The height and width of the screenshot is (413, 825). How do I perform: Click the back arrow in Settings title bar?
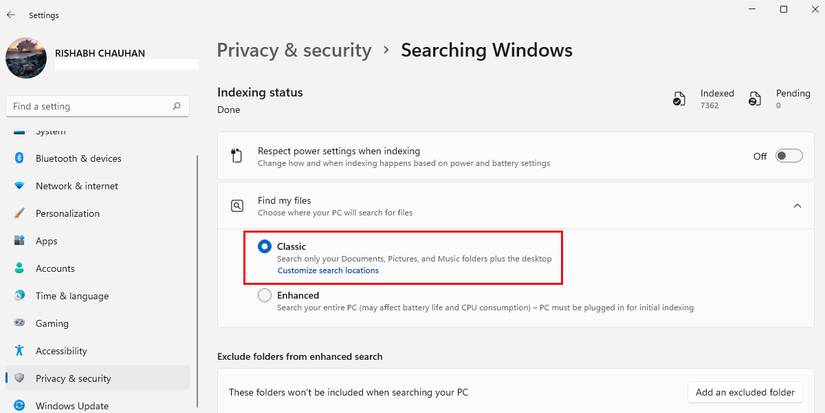point(11,15)
